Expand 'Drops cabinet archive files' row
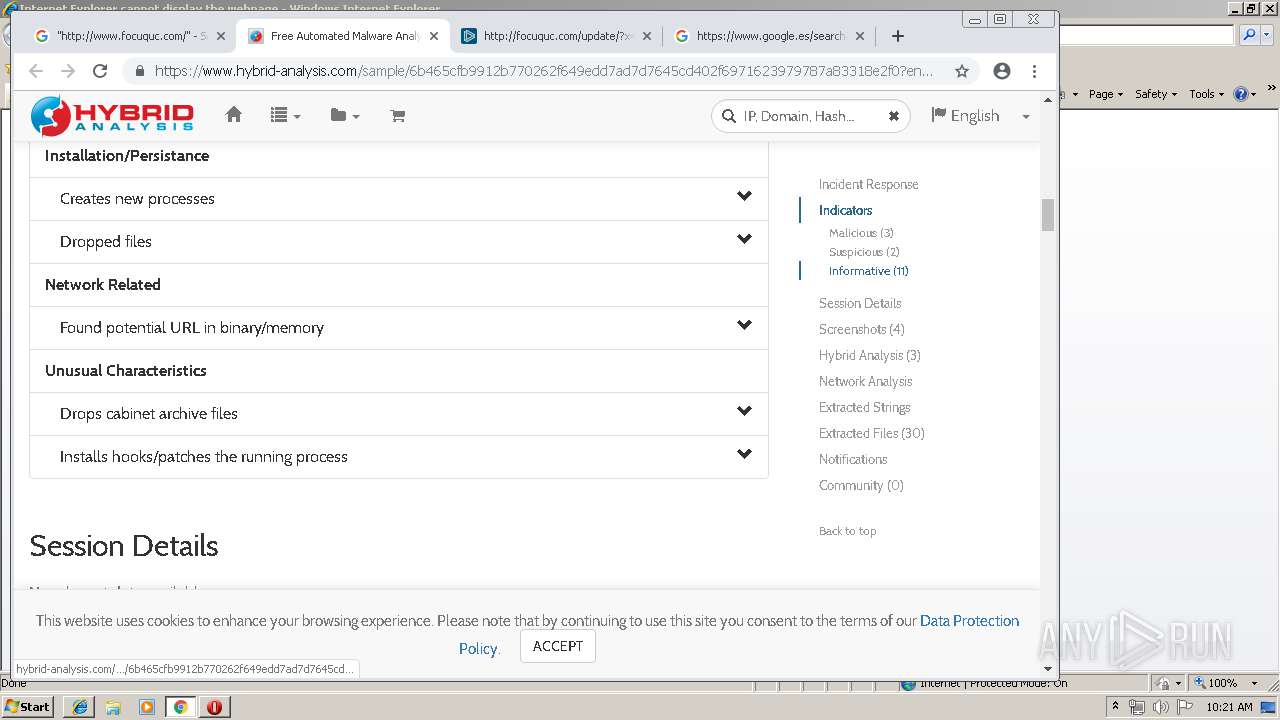This screenshot has height=720, width=1280. click(x=399, y=414)
